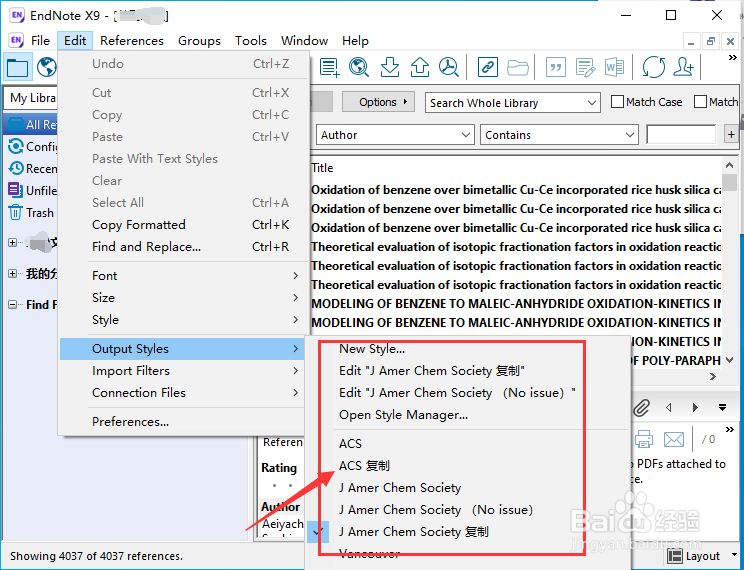Click the New Reference toolbar icon
744x570 pixels.
(329, 67)
